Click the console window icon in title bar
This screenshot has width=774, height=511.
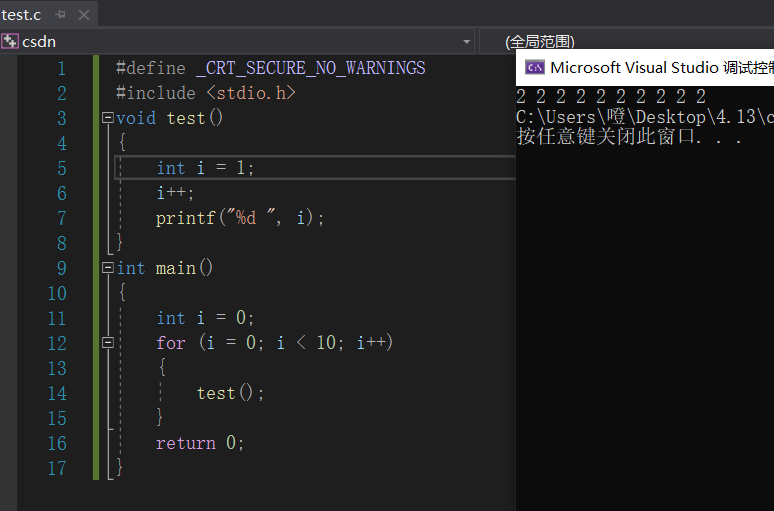(535, 67)
